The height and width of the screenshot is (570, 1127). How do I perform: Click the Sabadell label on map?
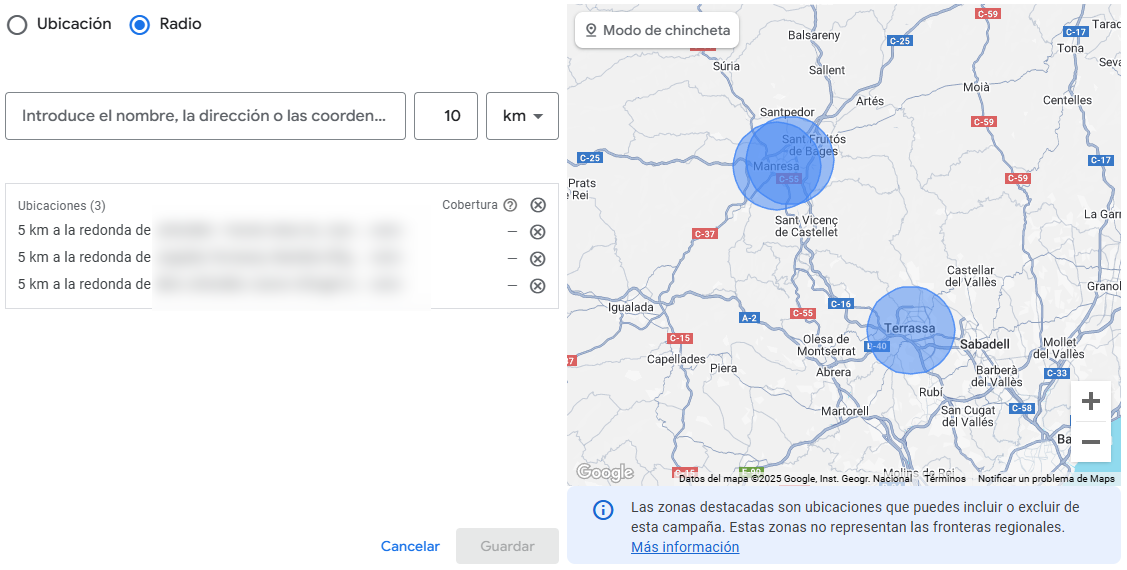coord(985,344)
